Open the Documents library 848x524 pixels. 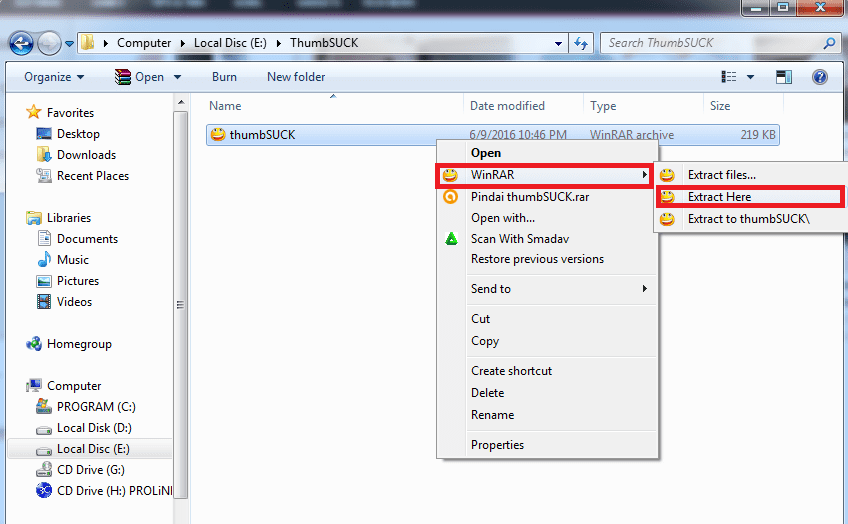tap(87, 238)
